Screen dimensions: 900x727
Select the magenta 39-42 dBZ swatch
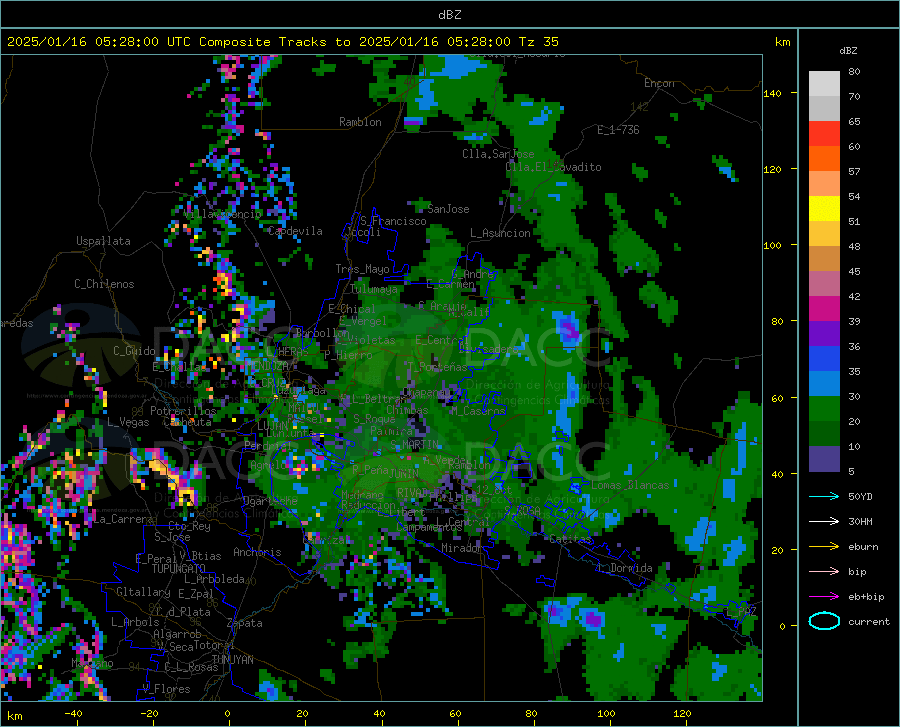(824, 309)
